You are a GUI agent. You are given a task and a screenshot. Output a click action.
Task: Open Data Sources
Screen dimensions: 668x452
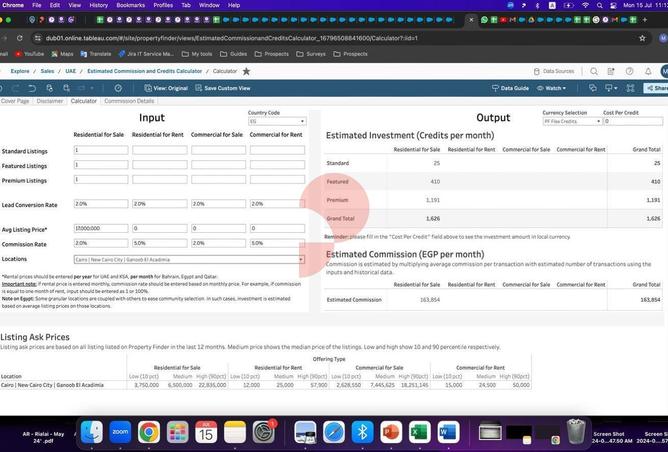coord(554,71)
